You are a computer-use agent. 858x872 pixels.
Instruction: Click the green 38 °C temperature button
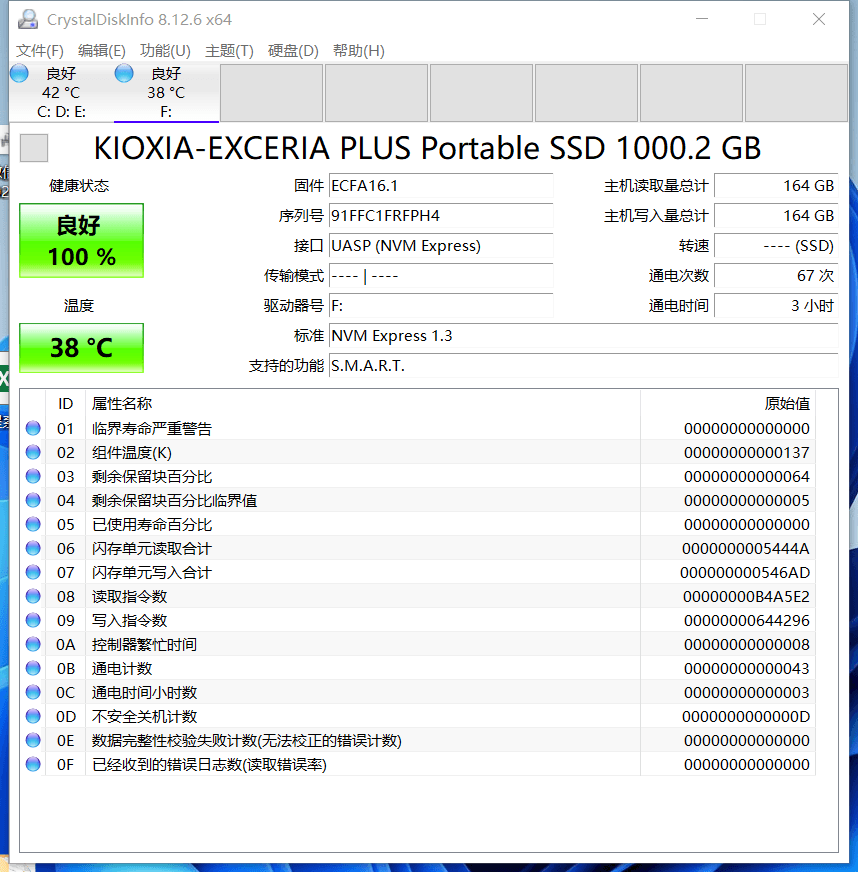pos(82,348)
